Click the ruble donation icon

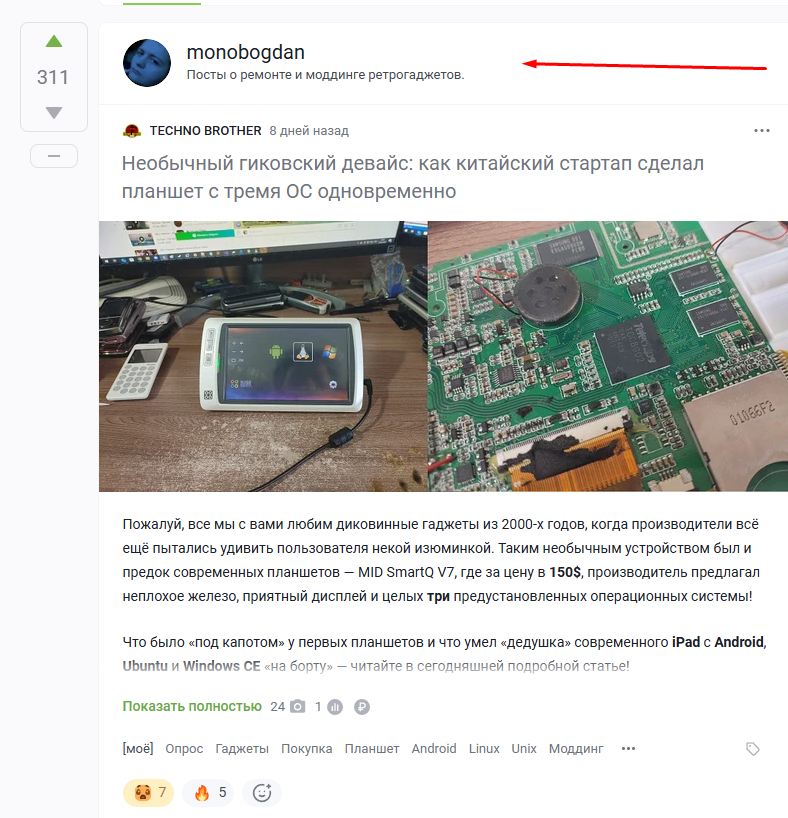362,707
